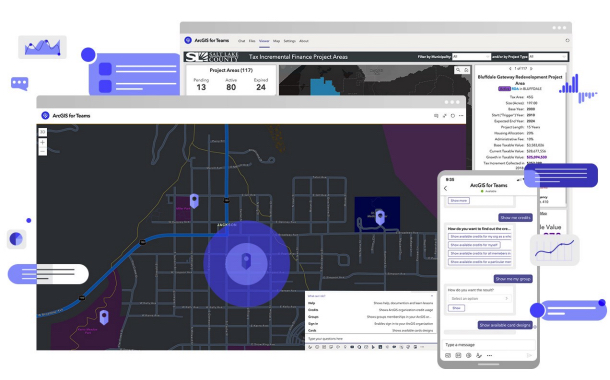The width and height of the screenshot is (610, 380).
Task: Click the 'Show me credits' chat message
Action: point(515,218)
